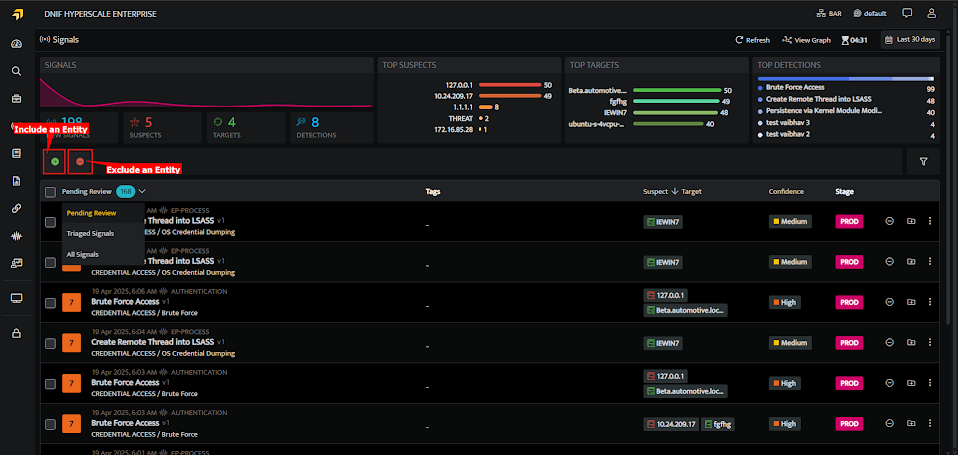
Task: Click minus-circle icon on 6:06 AM Brute Force row
Action: coord(890,302)
